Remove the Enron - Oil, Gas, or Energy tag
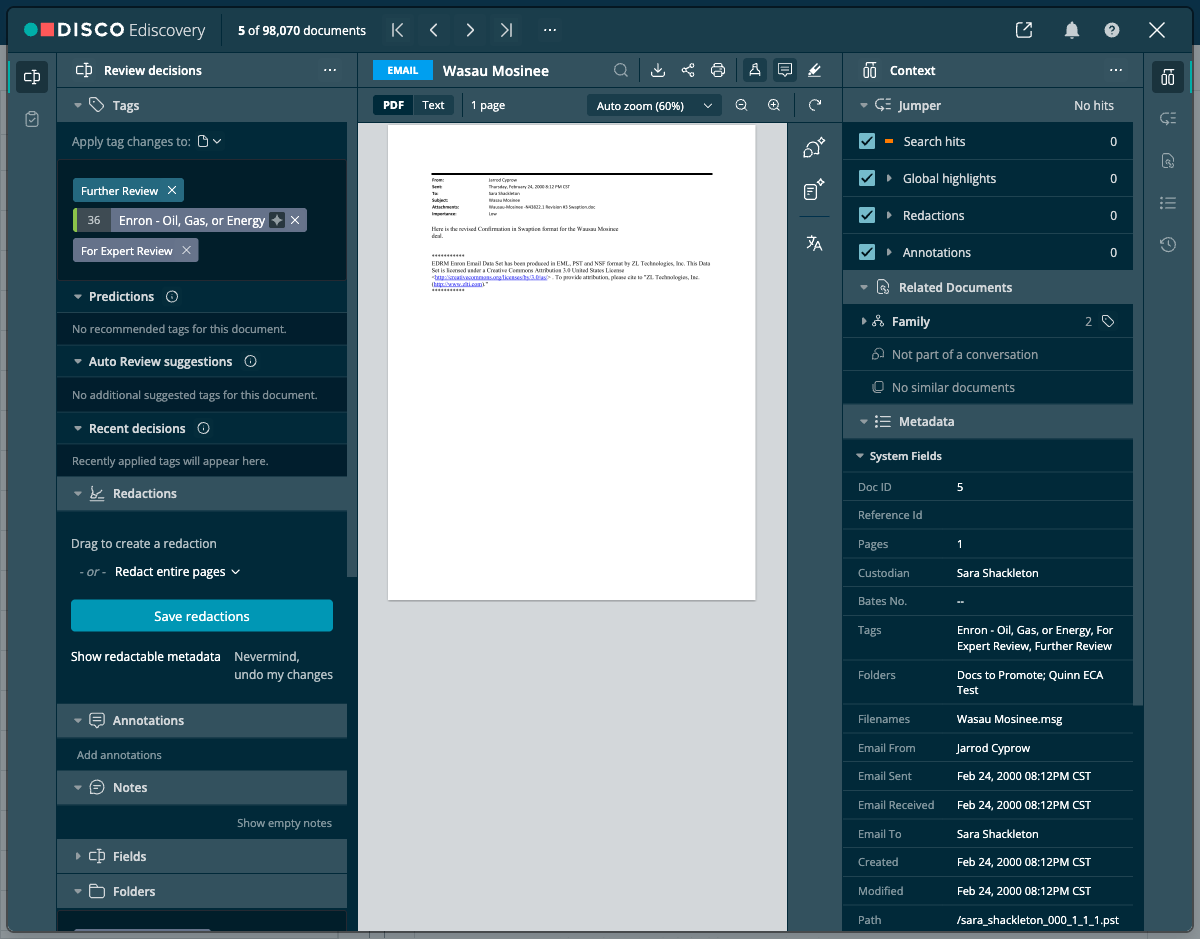 click(295, 220)
